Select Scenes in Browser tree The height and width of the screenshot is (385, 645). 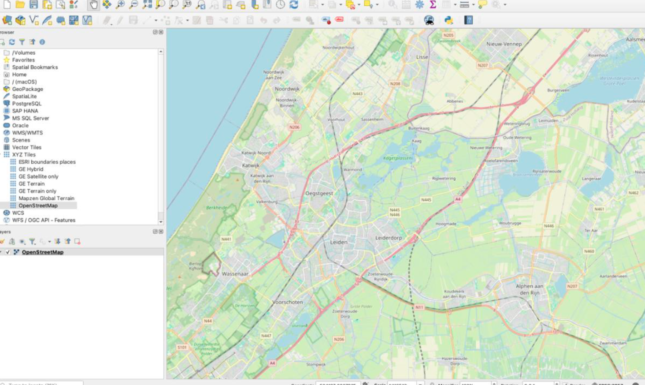click(x=21, y=140)
